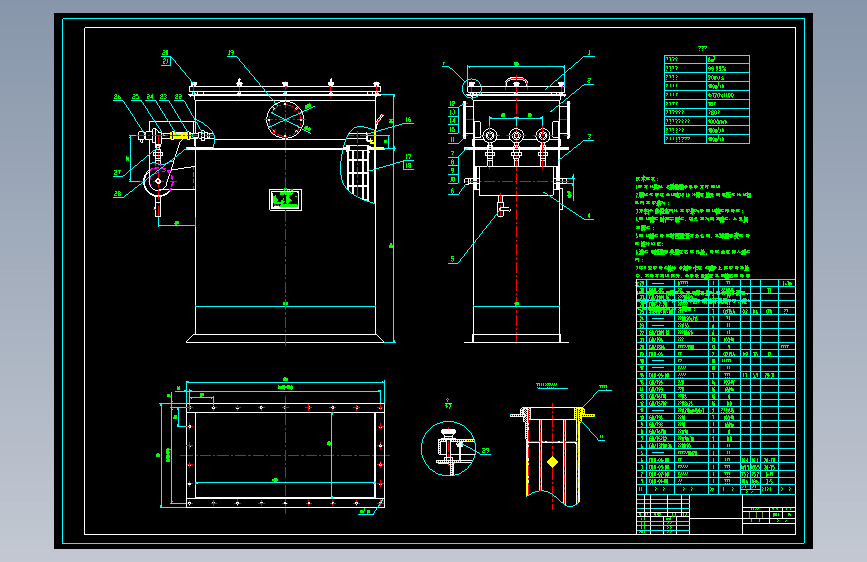
Task: Select callout 29 in the detail circle
Action: [x=485, y=451]
